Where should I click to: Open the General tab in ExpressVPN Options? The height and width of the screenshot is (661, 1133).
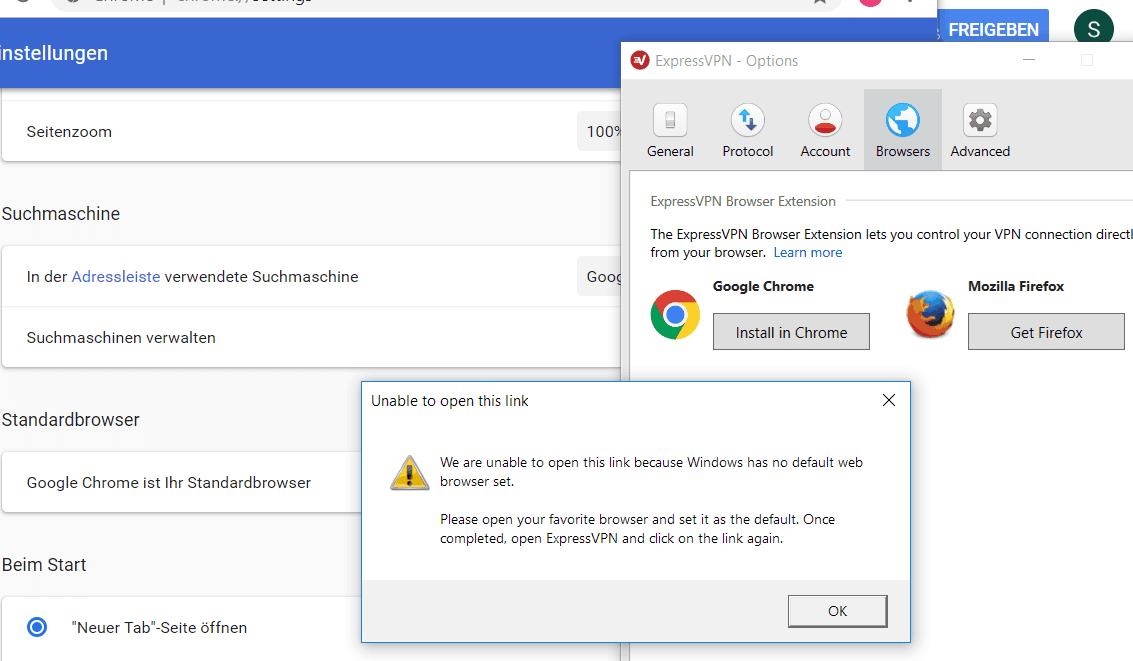[x=670, y=131]
